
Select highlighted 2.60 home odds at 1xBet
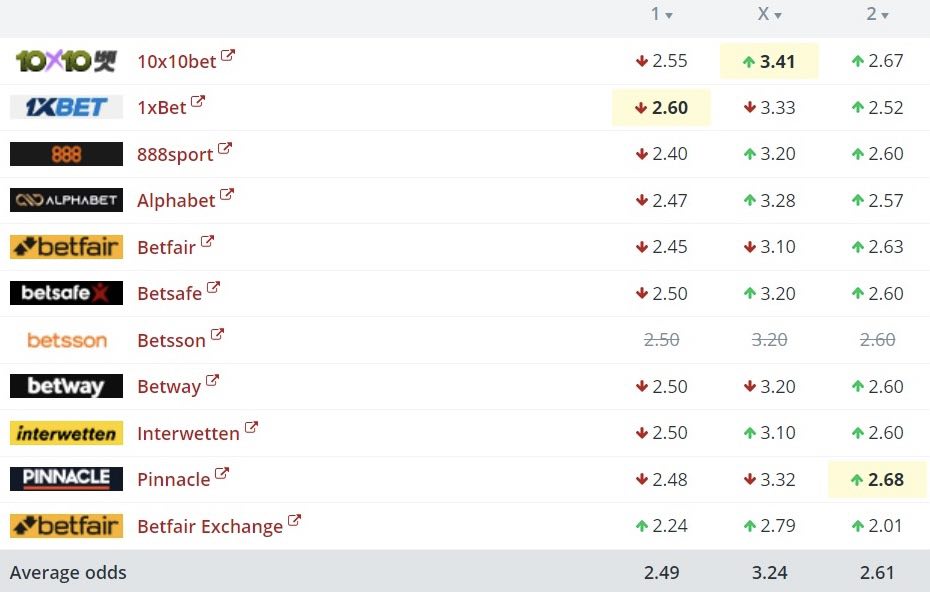(661, 107)
